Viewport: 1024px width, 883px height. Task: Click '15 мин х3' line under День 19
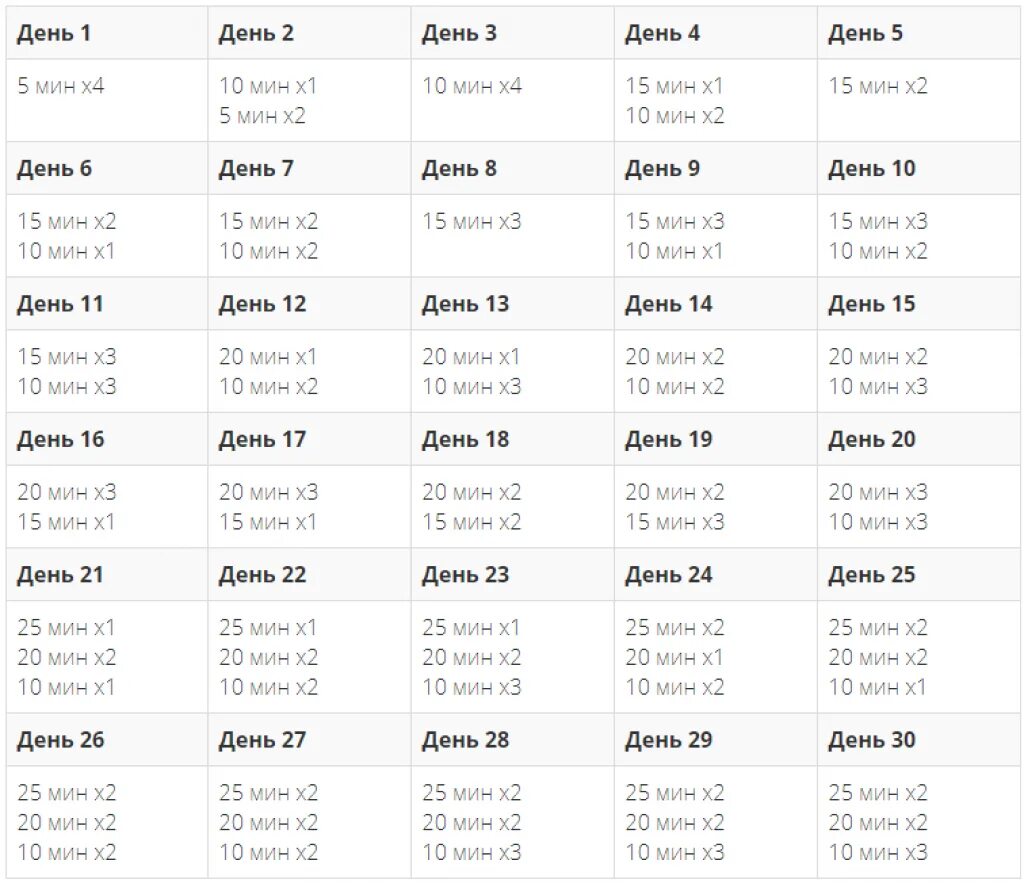click(x=675, y=522)
